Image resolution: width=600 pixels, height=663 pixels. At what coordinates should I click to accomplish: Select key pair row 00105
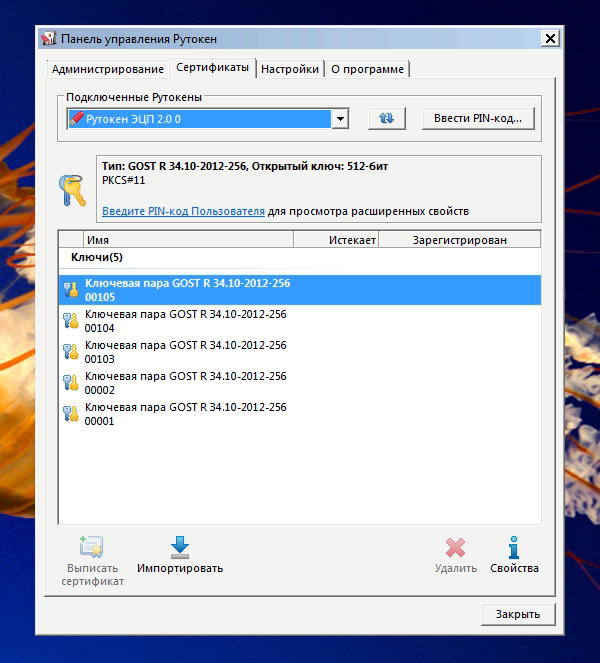click(300, 290)
